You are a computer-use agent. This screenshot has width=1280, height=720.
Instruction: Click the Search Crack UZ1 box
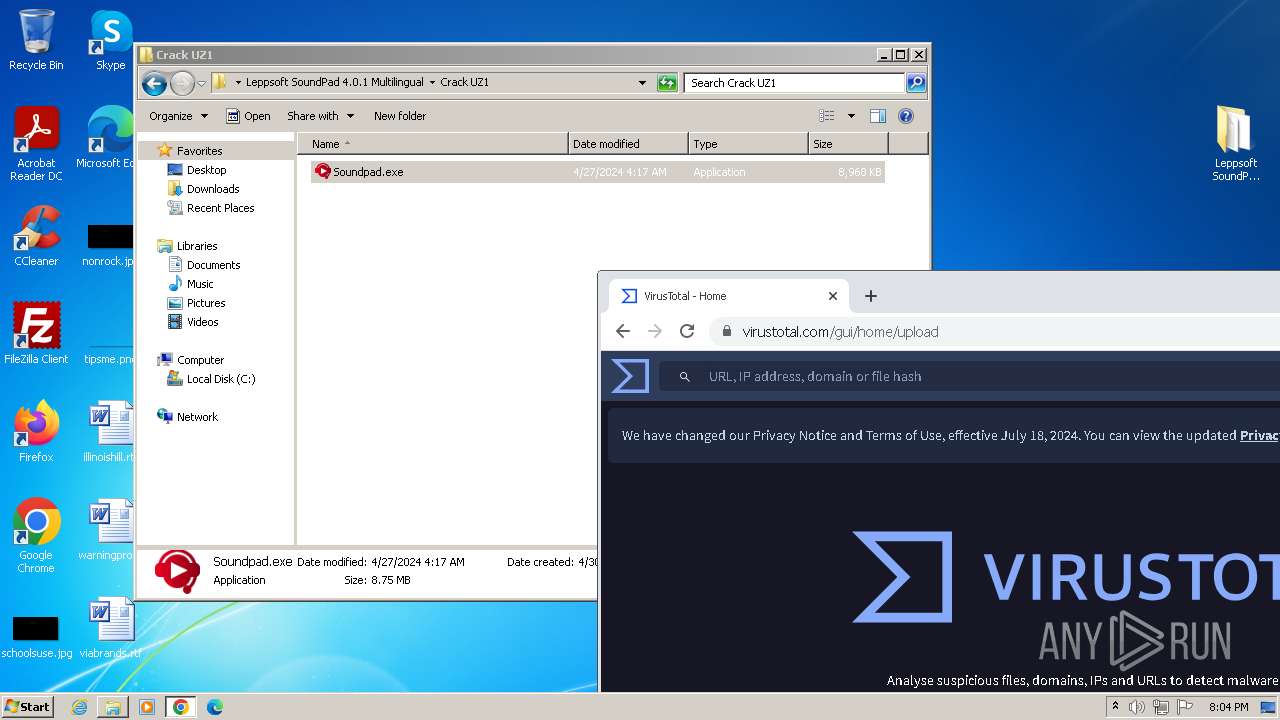click(x=794, y=83)
